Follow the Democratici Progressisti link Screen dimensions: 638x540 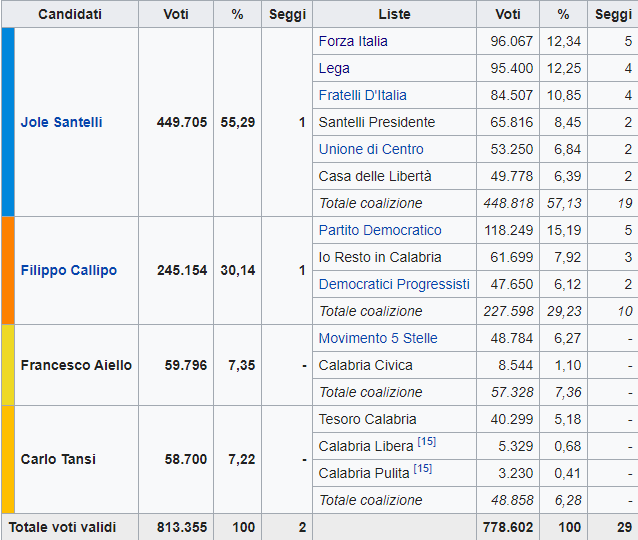pos(393,284)
